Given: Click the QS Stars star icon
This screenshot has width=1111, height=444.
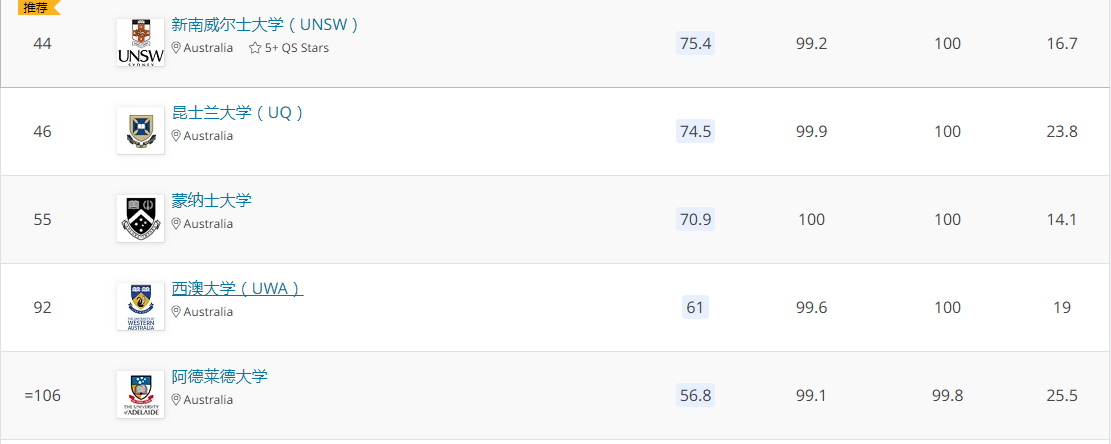Looking at the screenshot, I should pos(255,48).
